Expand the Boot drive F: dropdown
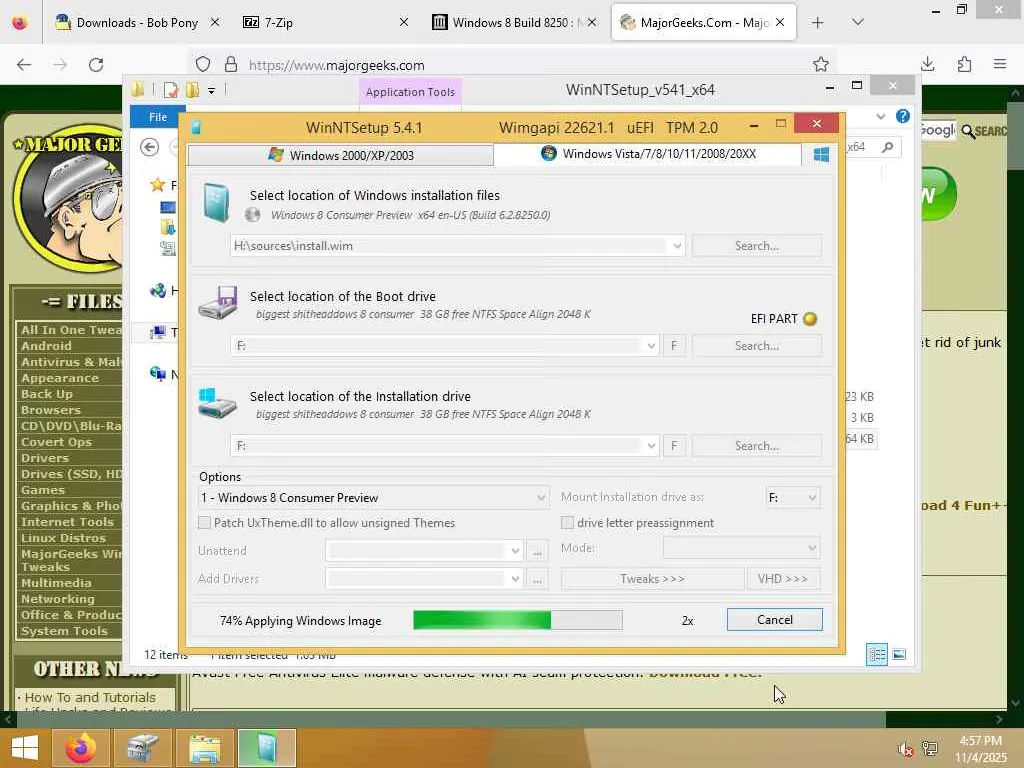The width and height of the screenshot is (1024, 768). (x=650, y=345)
